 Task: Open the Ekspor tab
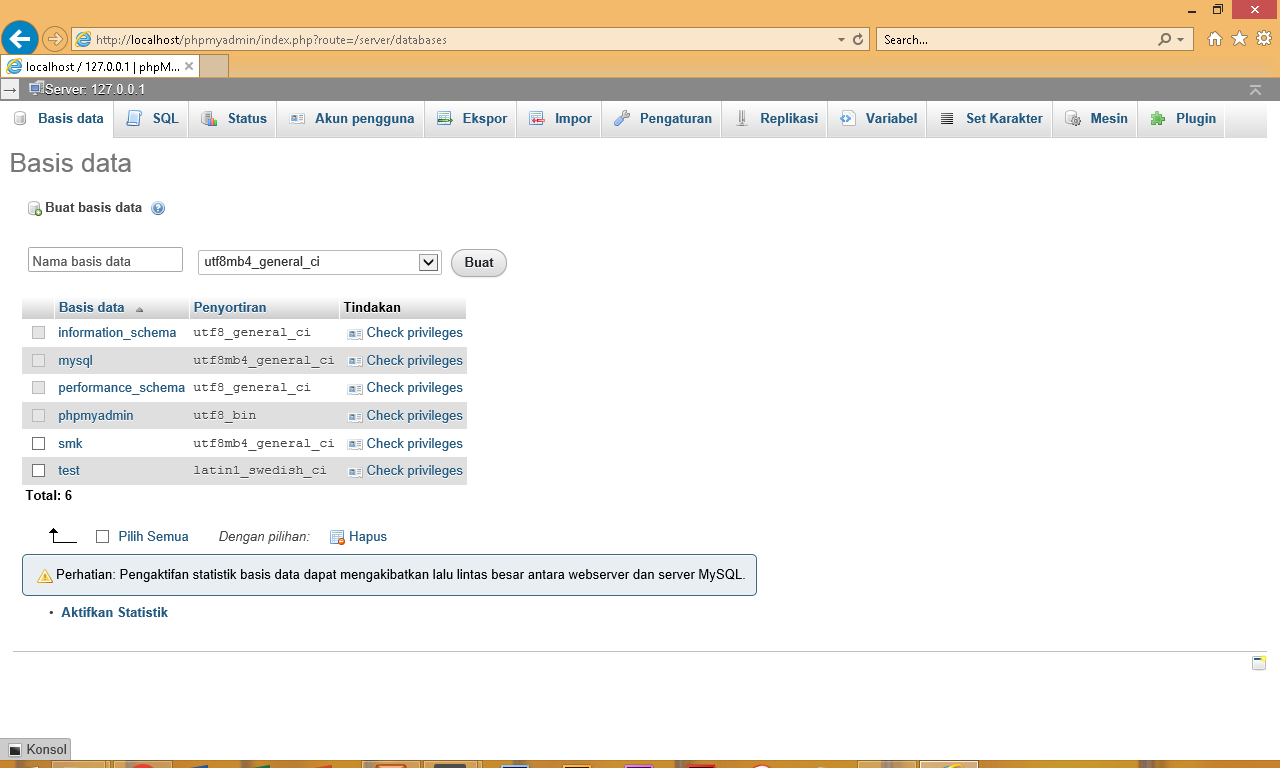[x=472, y=118]
